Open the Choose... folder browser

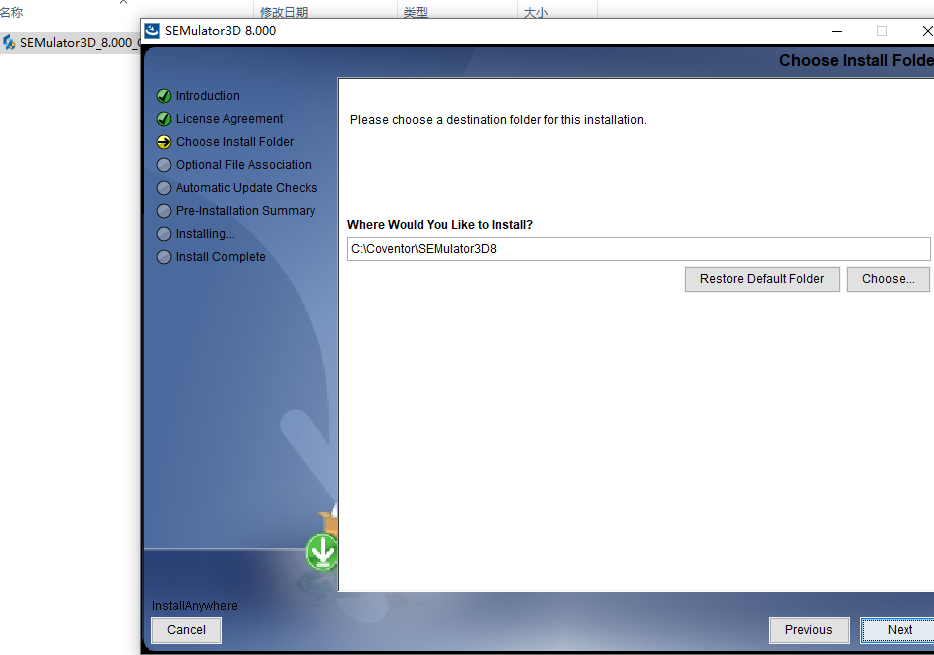point(888,279)
